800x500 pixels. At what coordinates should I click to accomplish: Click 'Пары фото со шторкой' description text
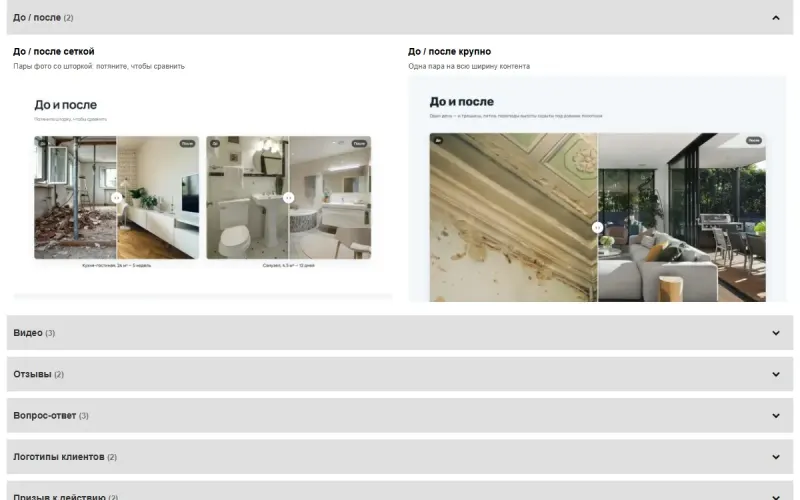[x=99, y=66]
